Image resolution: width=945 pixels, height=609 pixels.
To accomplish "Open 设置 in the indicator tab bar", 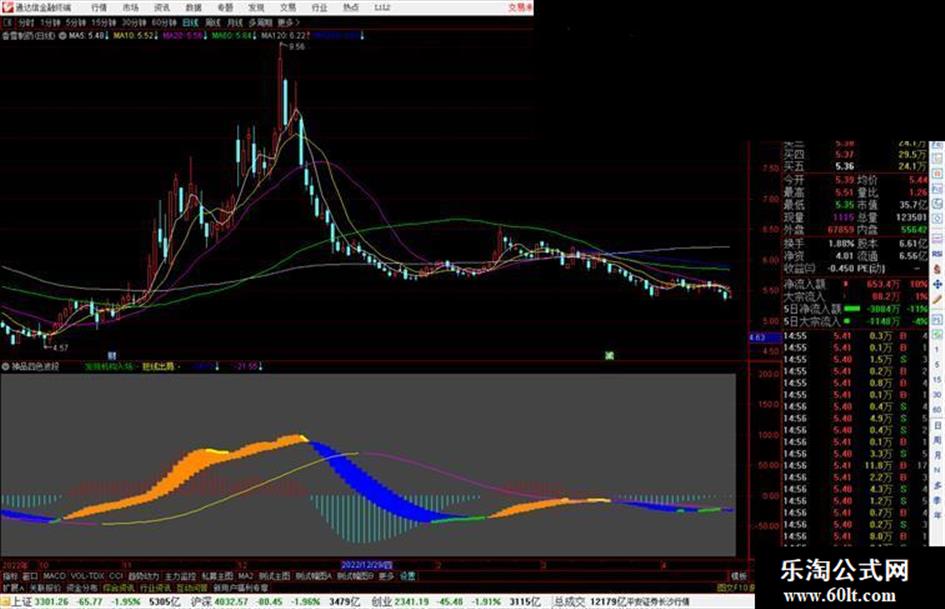I will [407, 576].
